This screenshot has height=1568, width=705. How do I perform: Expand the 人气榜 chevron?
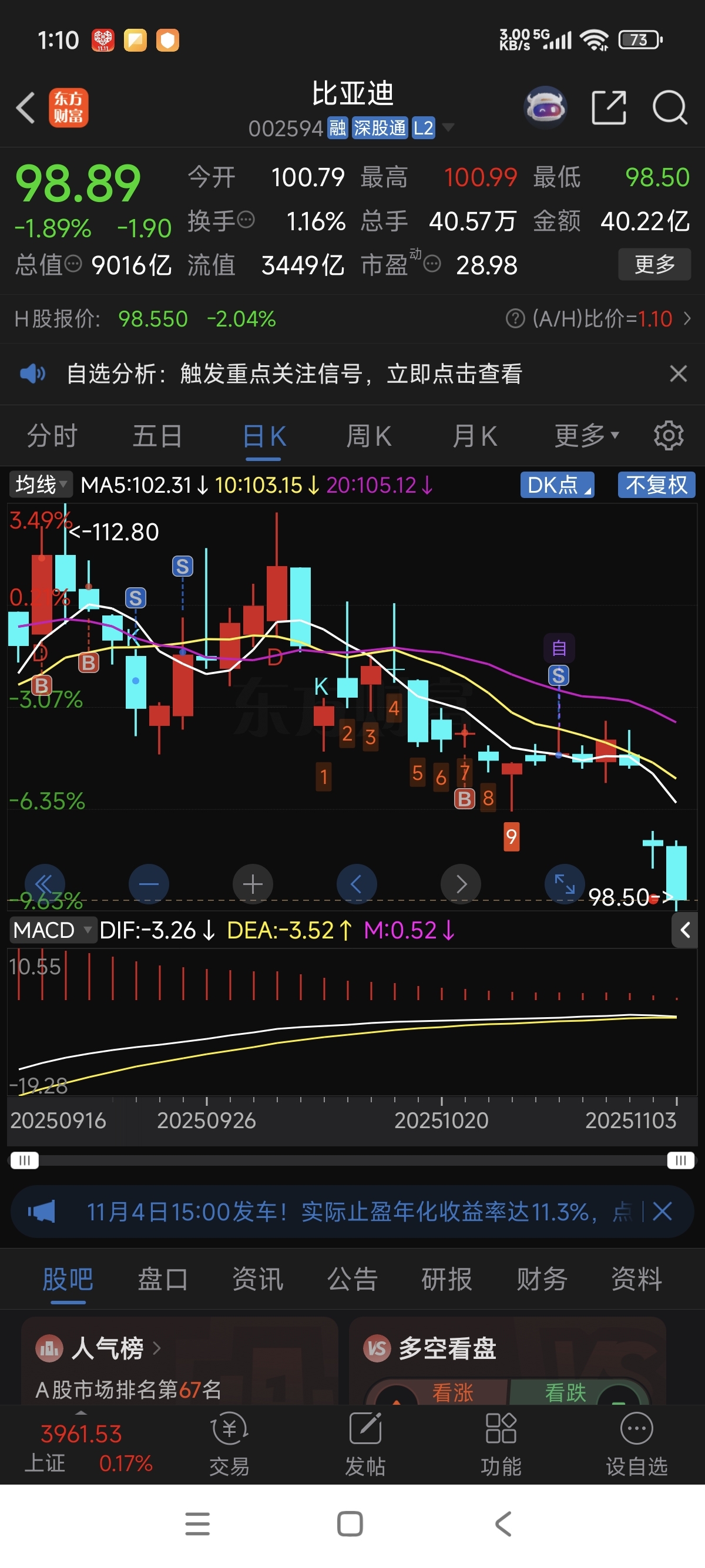click(x=157, y=1348)
